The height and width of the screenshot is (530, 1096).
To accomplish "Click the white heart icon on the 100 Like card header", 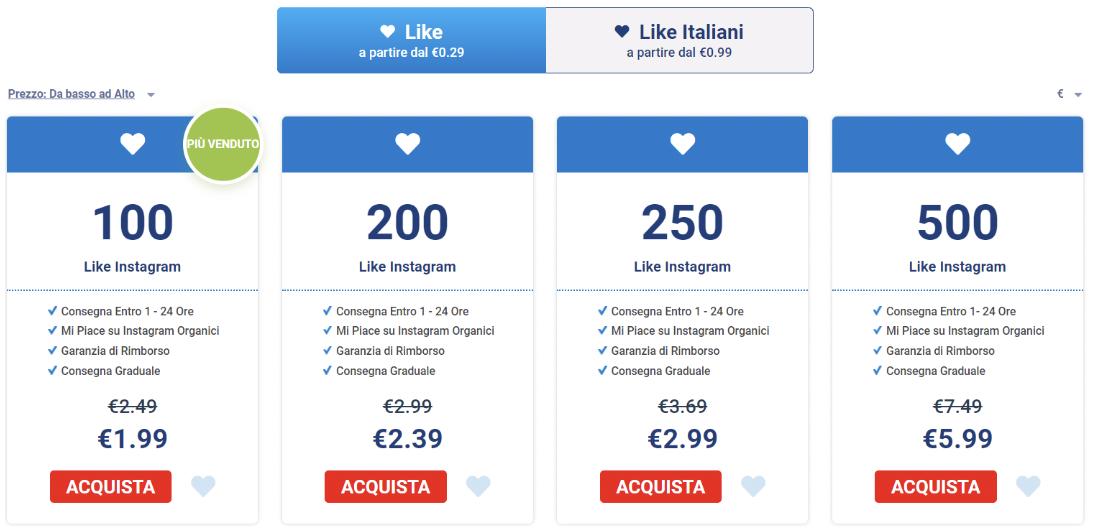I will click(132, 144).
